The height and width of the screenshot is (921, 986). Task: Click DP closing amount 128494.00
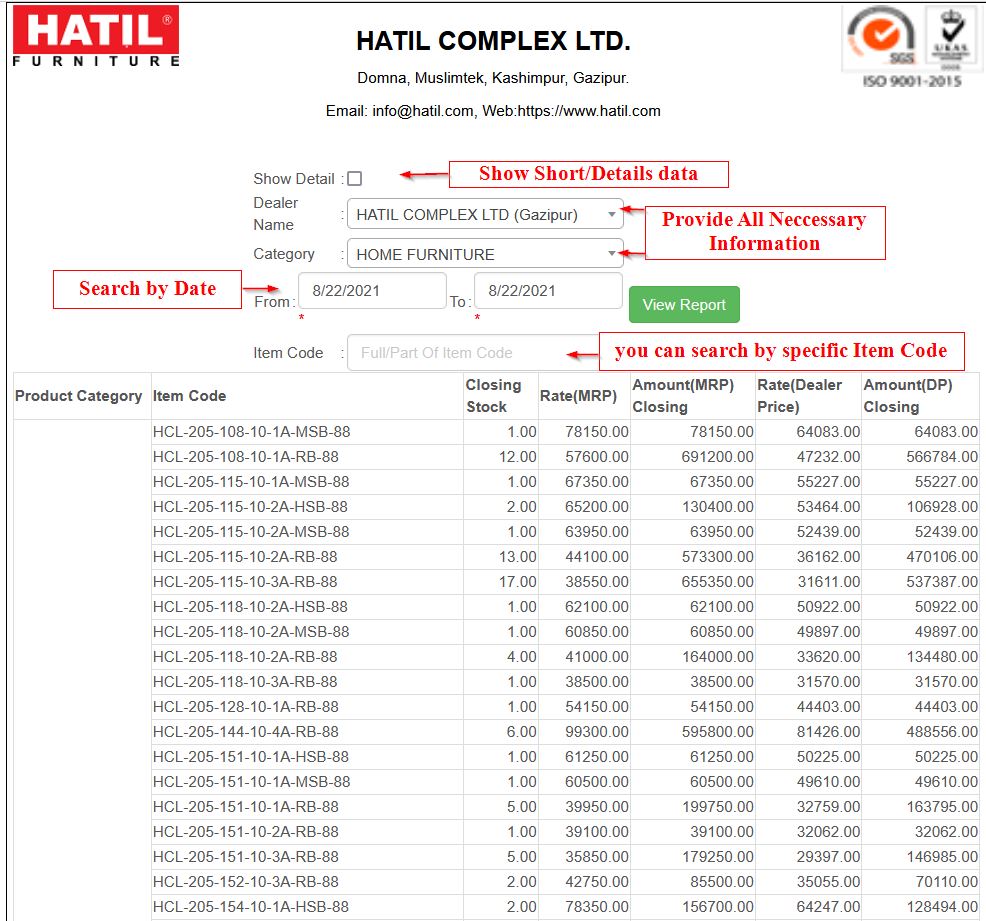[942, 907]
